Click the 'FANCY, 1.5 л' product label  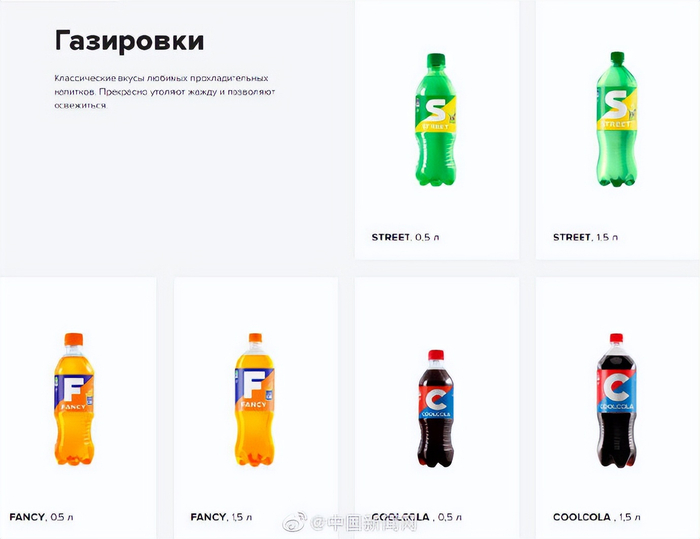click(221, 517)
